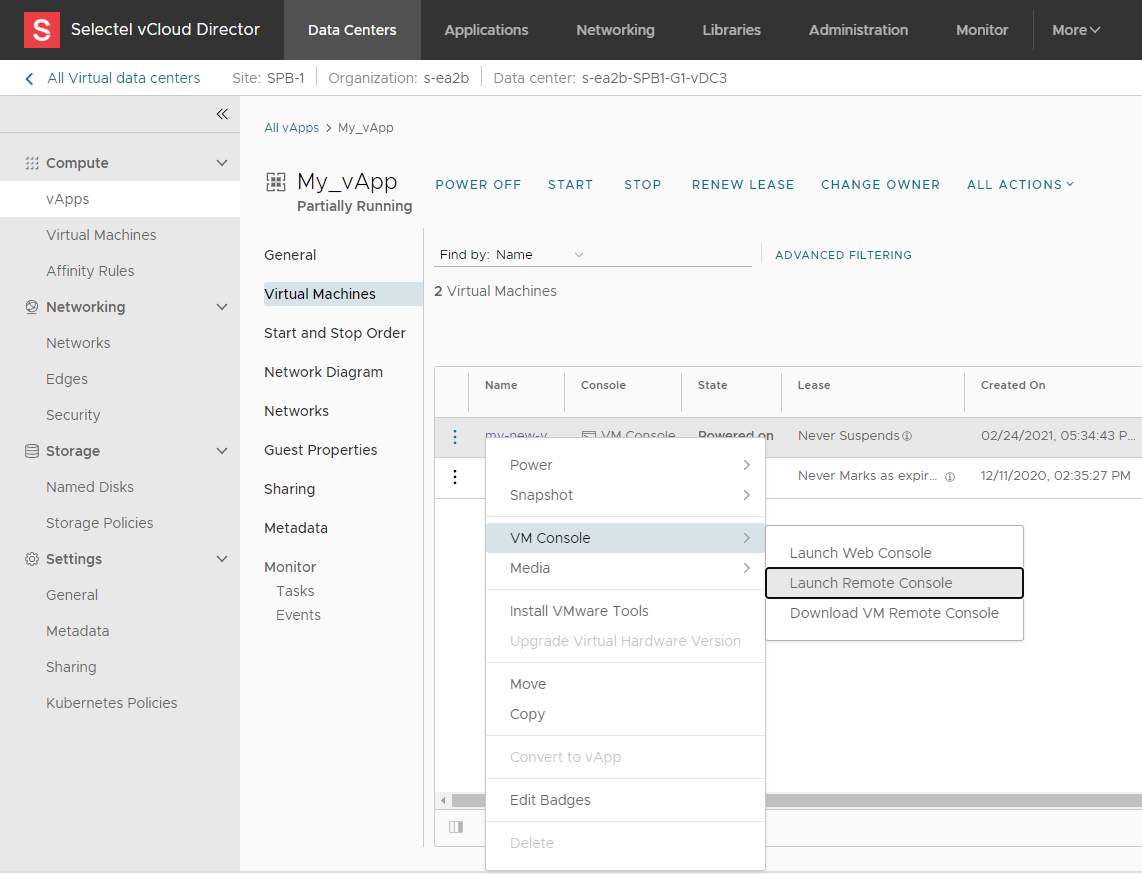The height and width of the screenshot is (874, 1142).
Task: Choose Launch Remote Console
Action: pyautogui.click(x=894, y=583)
